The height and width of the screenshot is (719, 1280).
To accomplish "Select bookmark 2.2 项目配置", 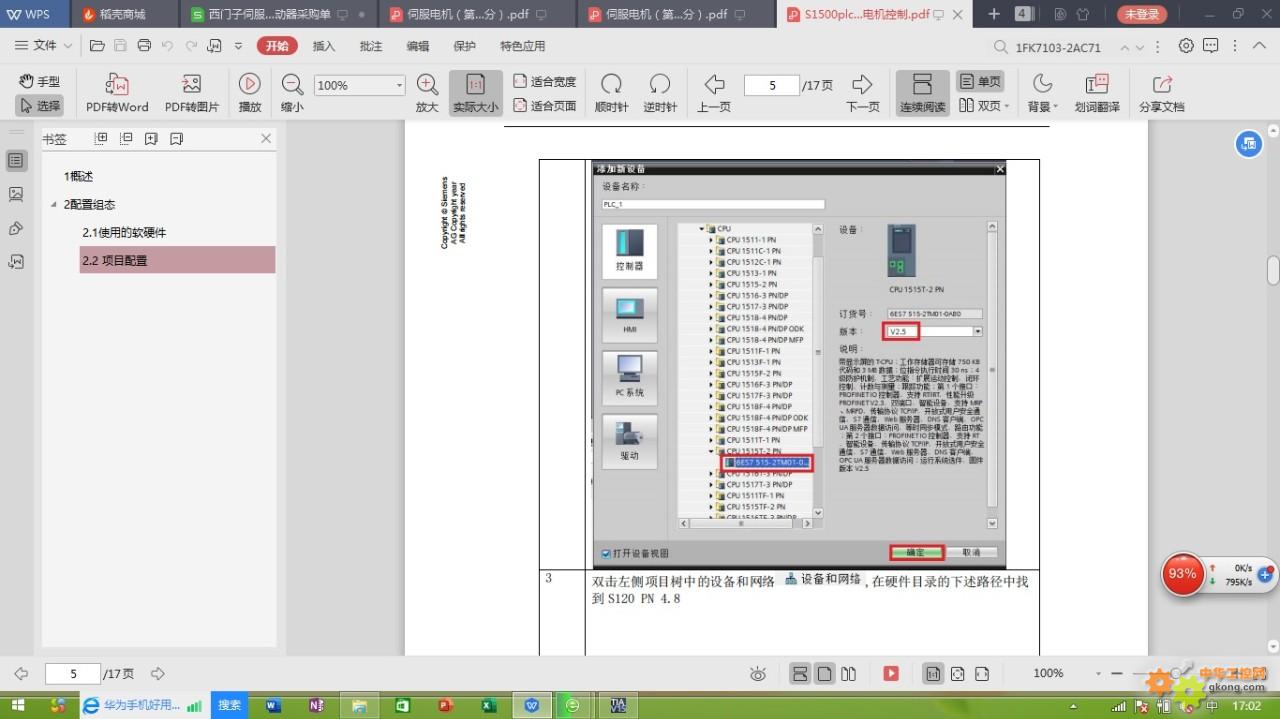I will click(177, 260).
